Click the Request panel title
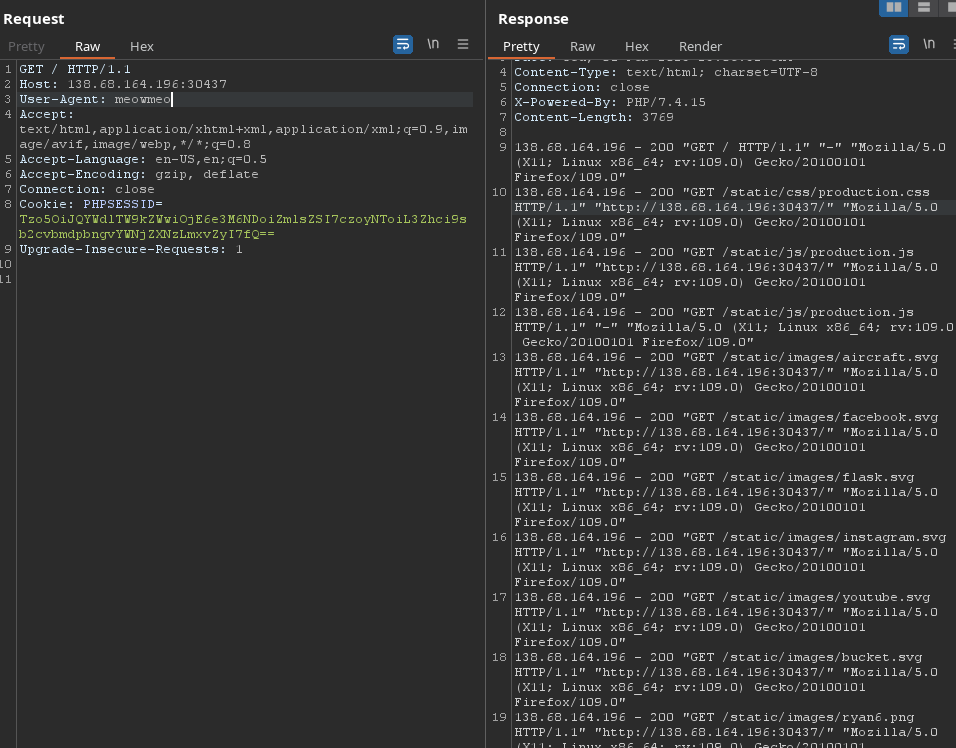The height and width of the screenshot is (748, 956). point(34,19)
